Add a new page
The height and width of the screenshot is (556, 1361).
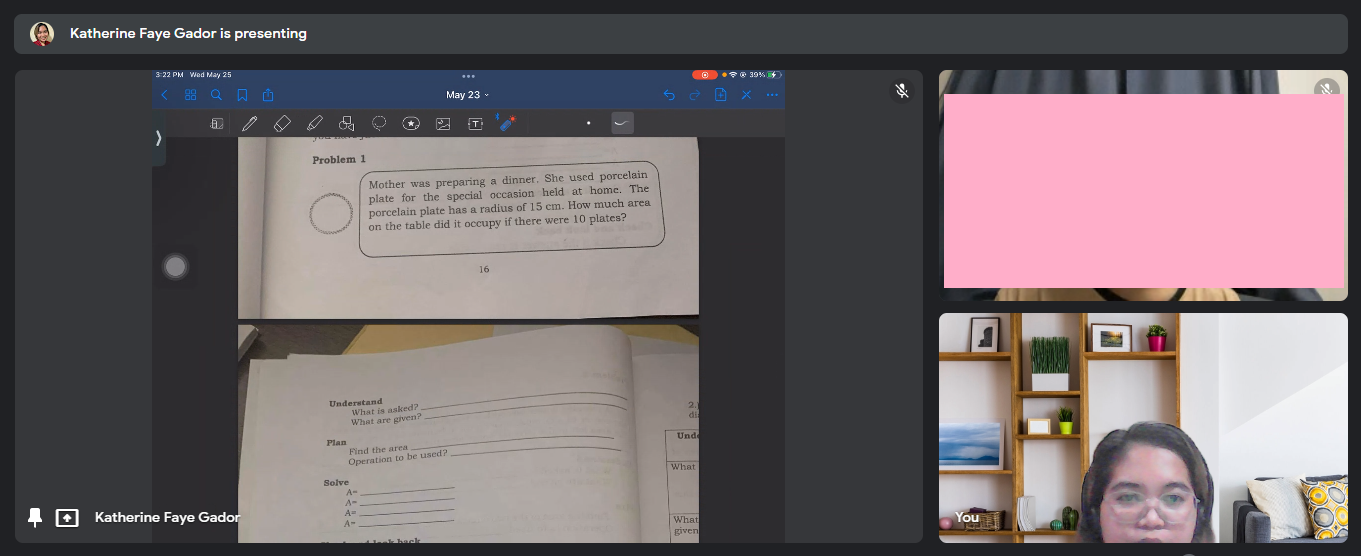(x=720, y=95)
